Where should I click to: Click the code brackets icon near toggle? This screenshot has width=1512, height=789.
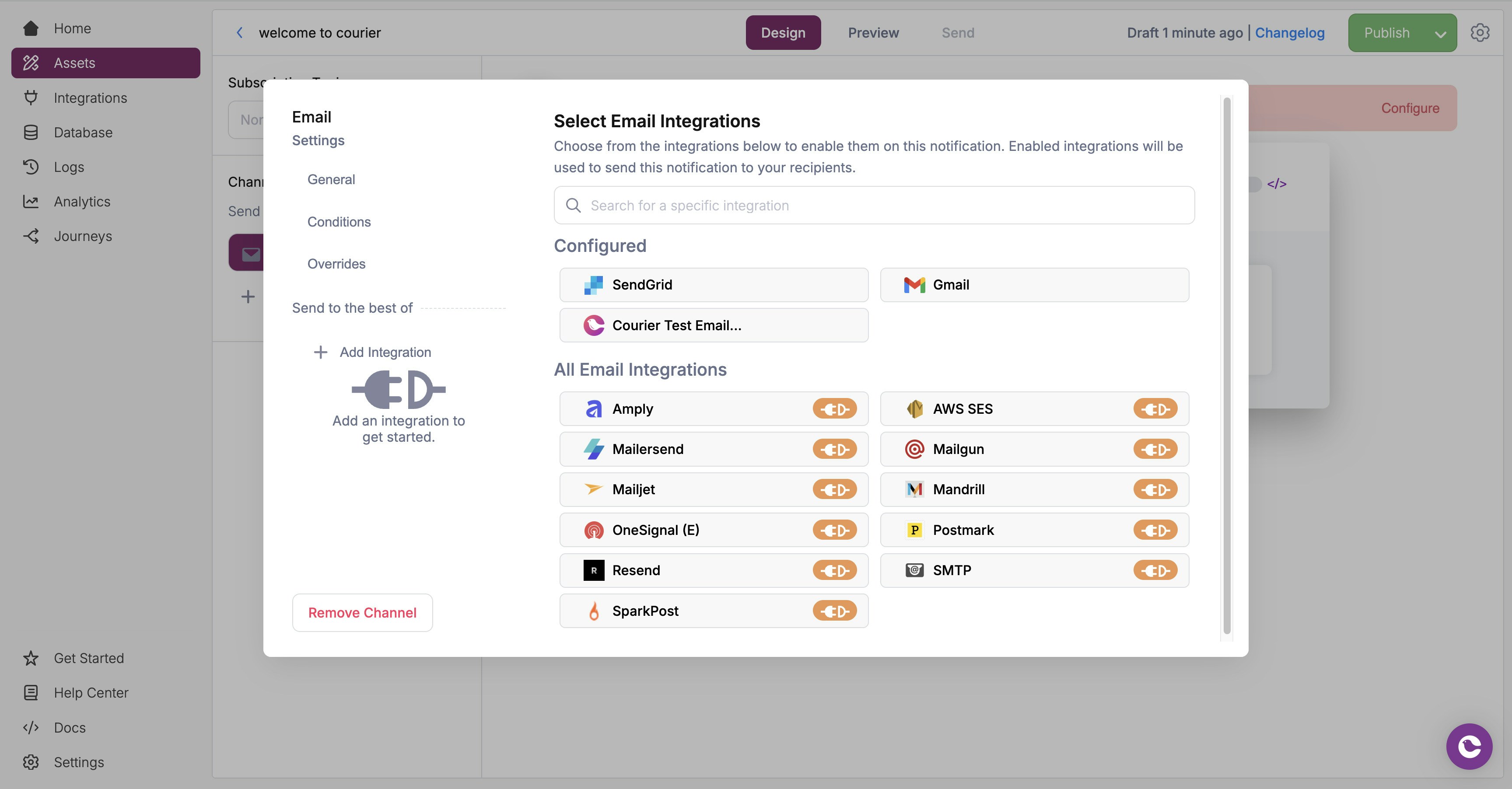[1276, 184]
